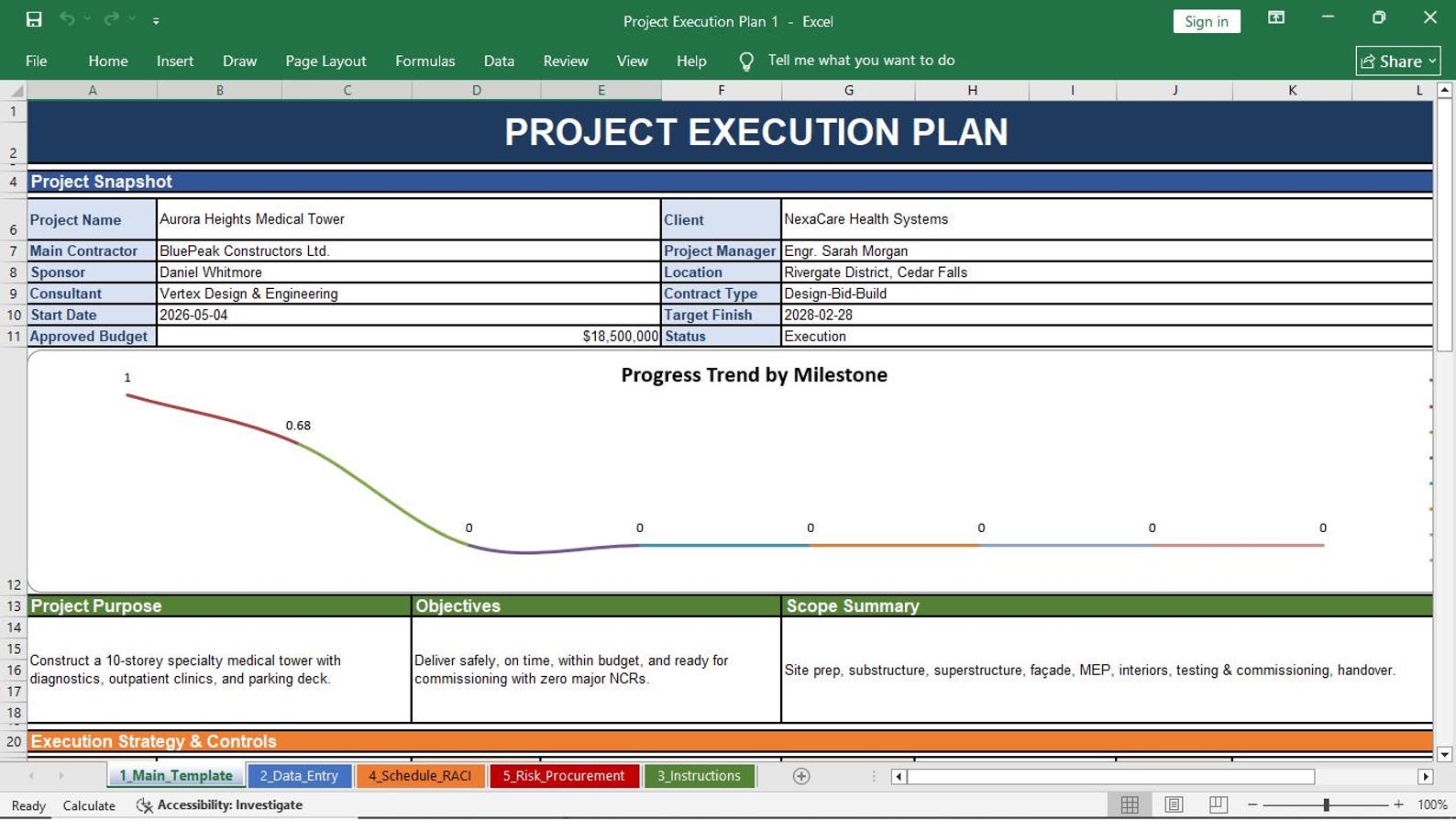
Task: Open Customize Quick Access Toolbar dropdown
Action: pyautogui.click(x=156, y=20)
